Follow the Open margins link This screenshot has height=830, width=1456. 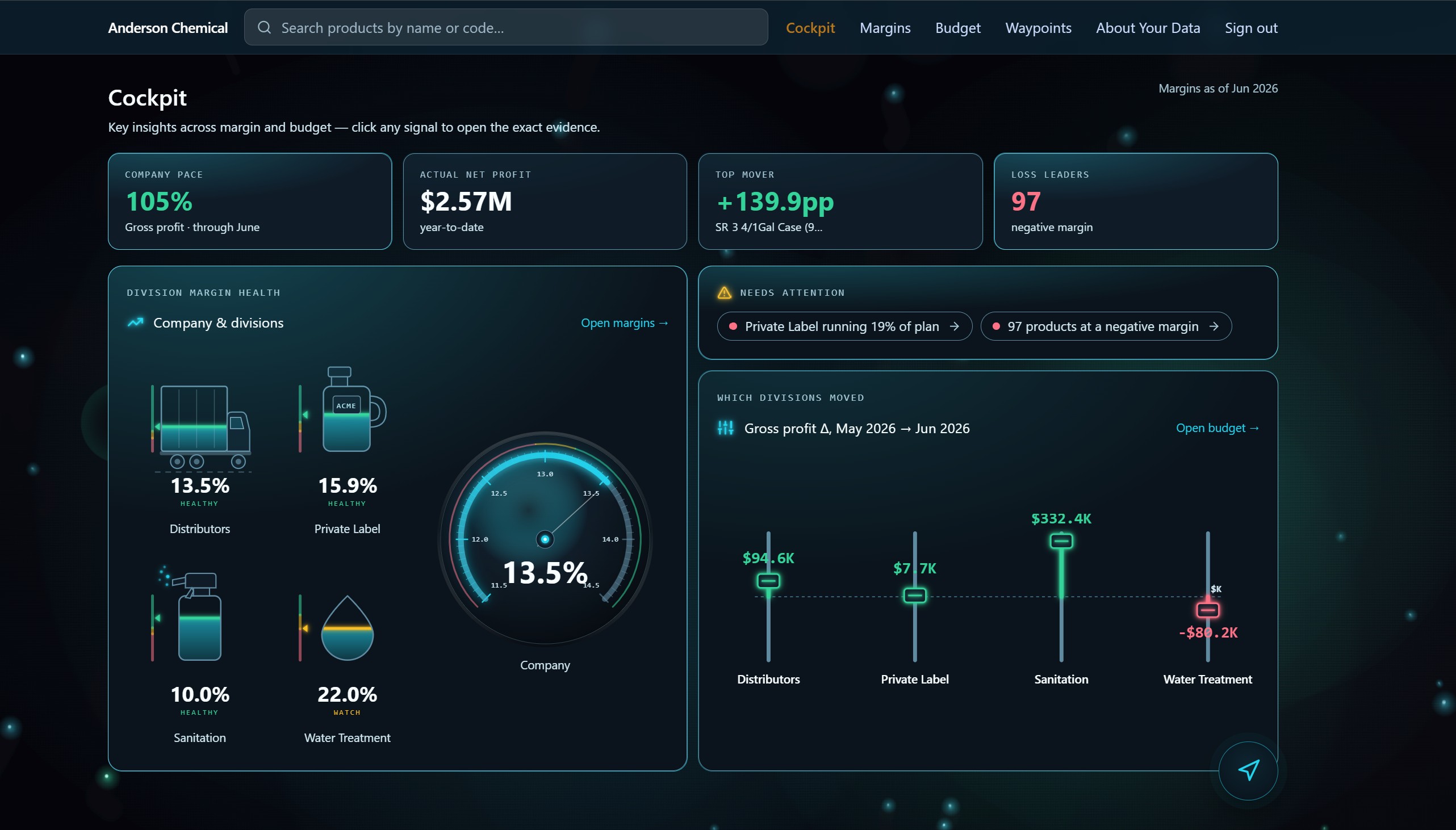point(624,322)
